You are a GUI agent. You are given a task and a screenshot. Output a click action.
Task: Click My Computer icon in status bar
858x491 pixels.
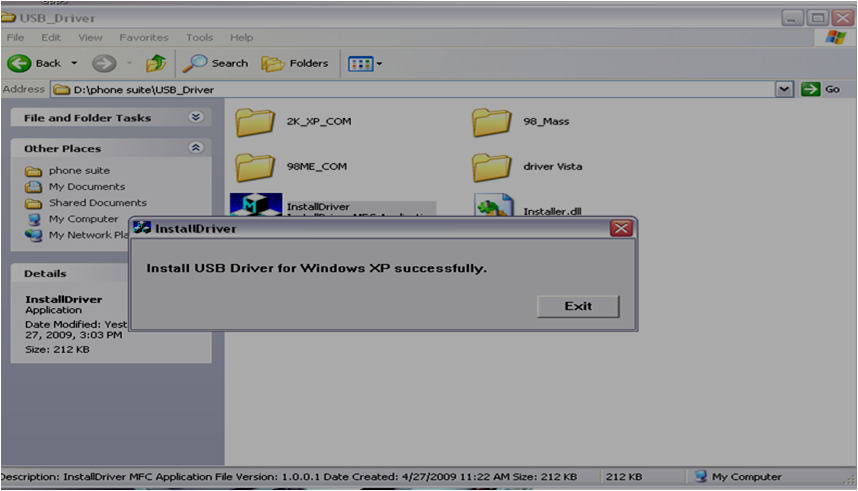pos(701,476)
